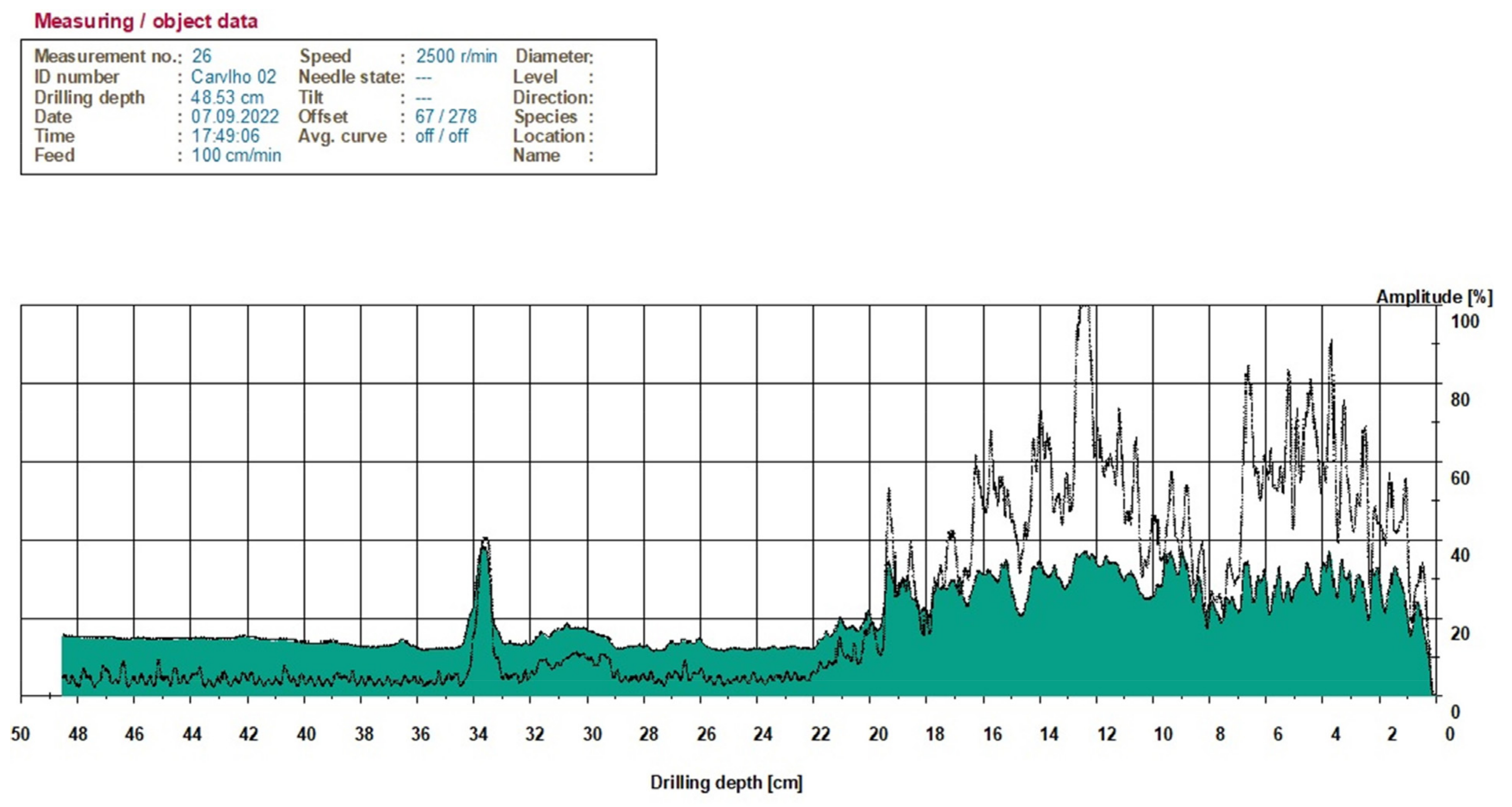The height and width of the screenshot is (807, 1512).
Task: Click the 20 cm depth axis label
Action: (x=878, y=734)
